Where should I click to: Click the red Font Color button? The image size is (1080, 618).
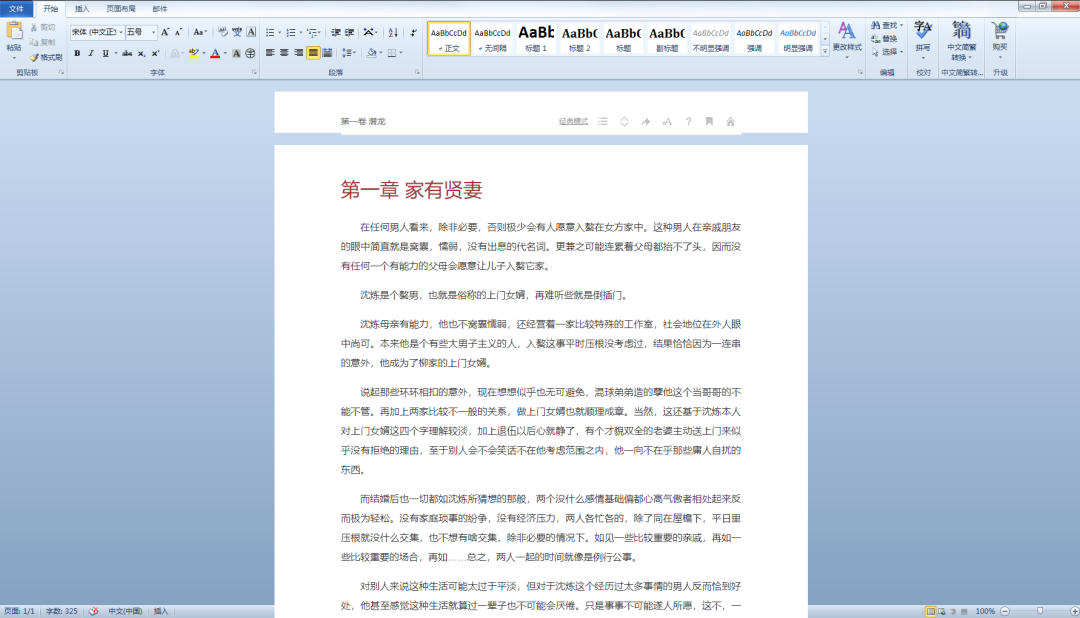click(x=215, y=53)
